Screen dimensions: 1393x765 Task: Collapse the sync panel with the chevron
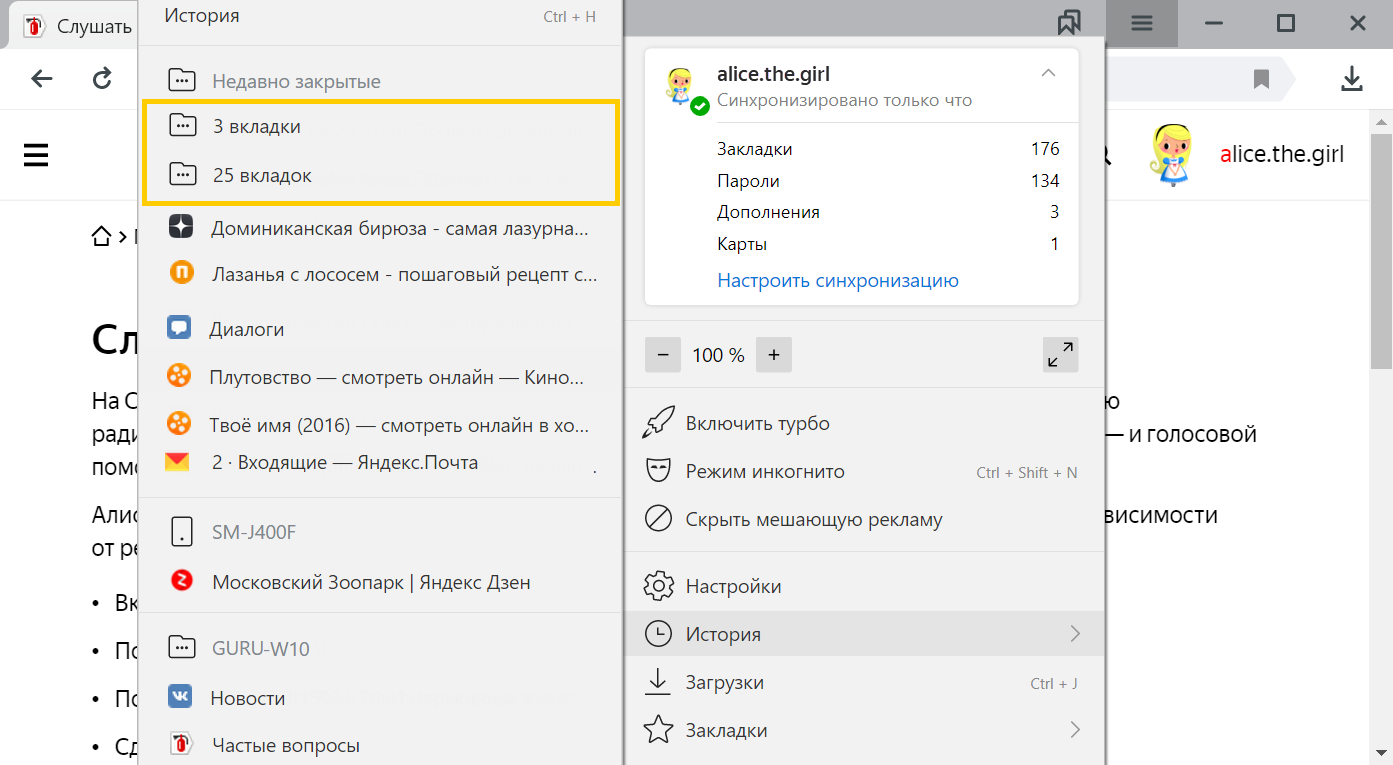pyautogui.click(x=1048, y=73)
